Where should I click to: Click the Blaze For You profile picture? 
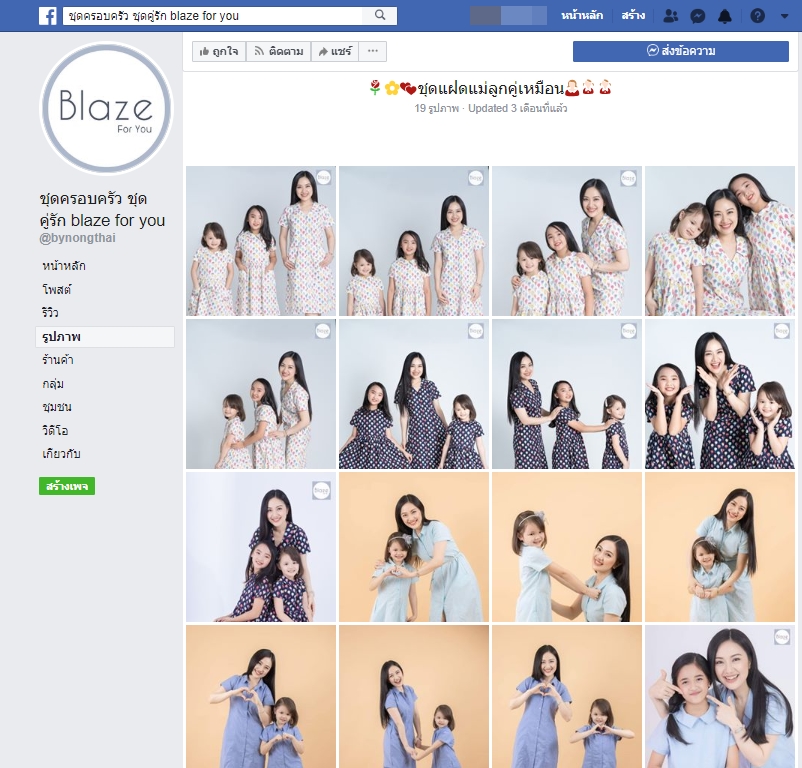[x=106, y=108]
